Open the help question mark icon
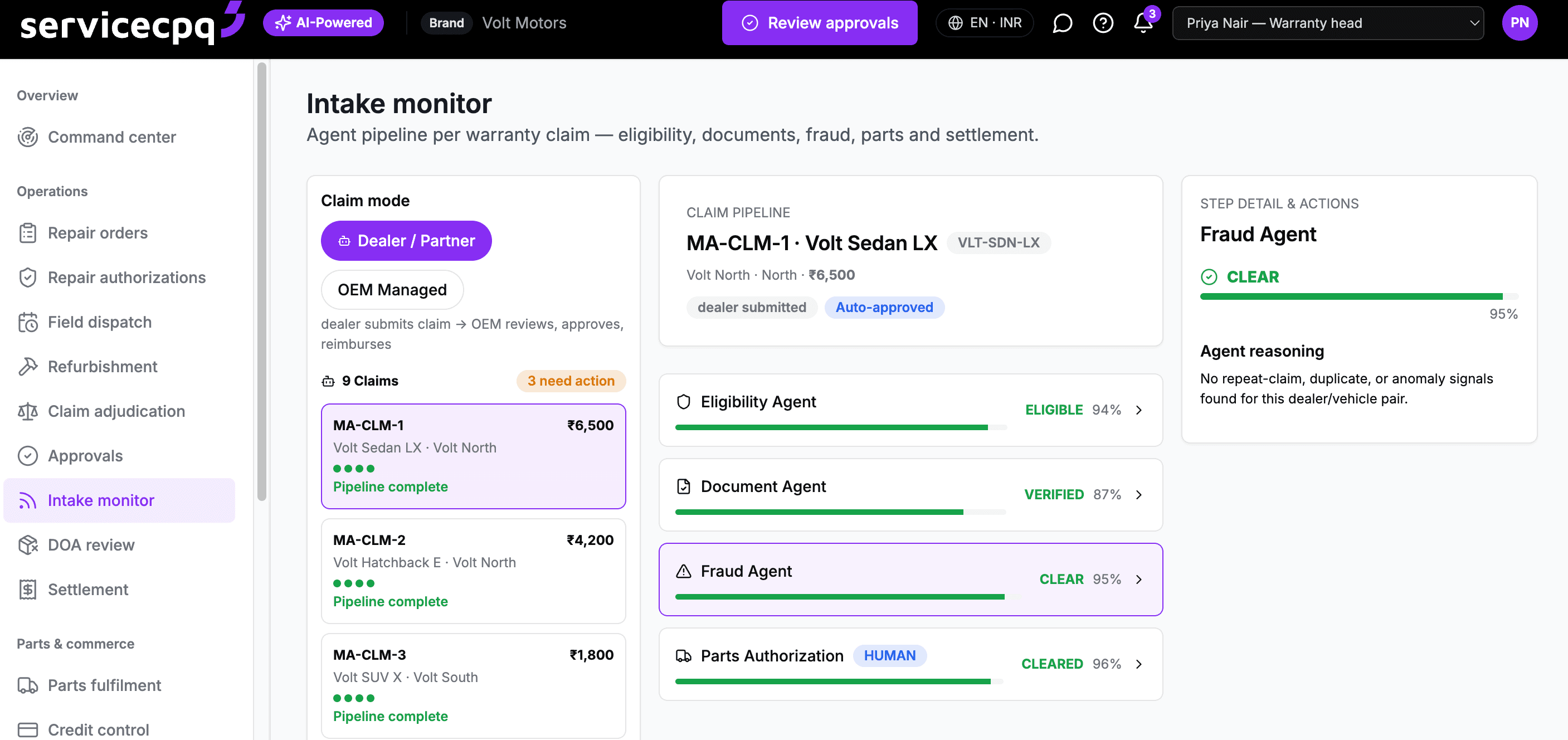 [x=1103, y=23]
